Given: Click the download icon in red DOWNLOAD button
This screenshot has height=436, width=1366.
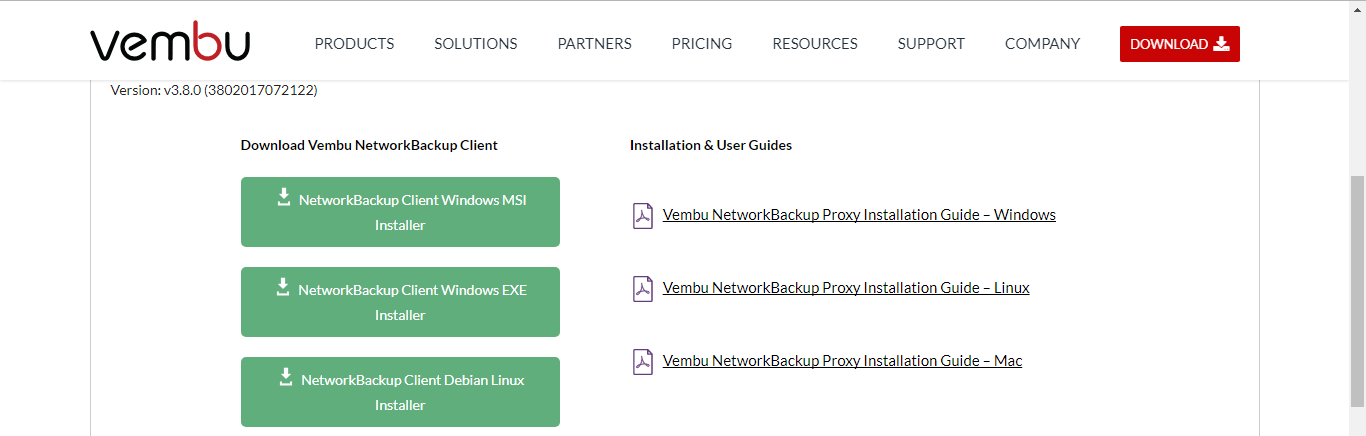Looking at the screenshot, I should click(x=1221, y=43).
